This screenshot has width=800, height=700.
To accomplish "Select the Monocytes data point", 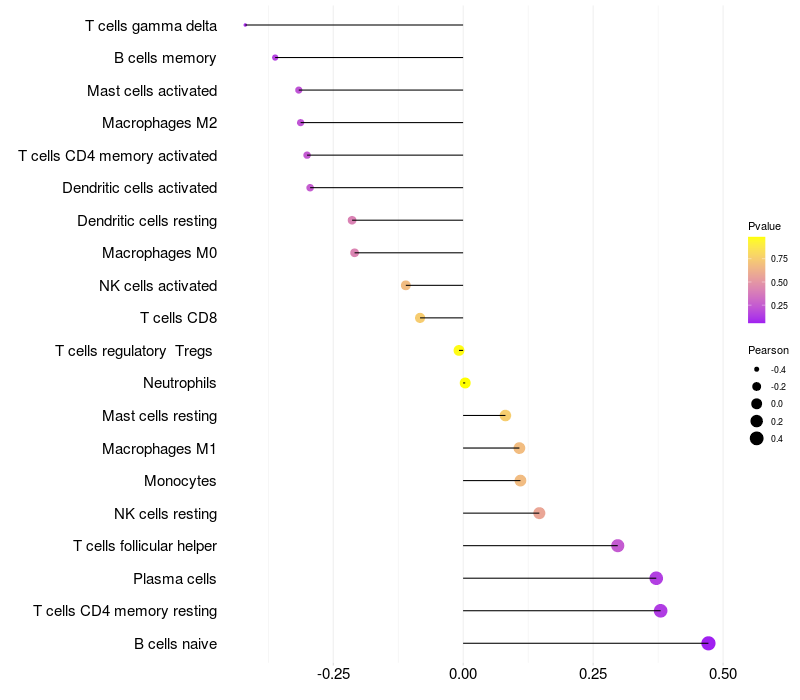I will click(x=520, y=481).
